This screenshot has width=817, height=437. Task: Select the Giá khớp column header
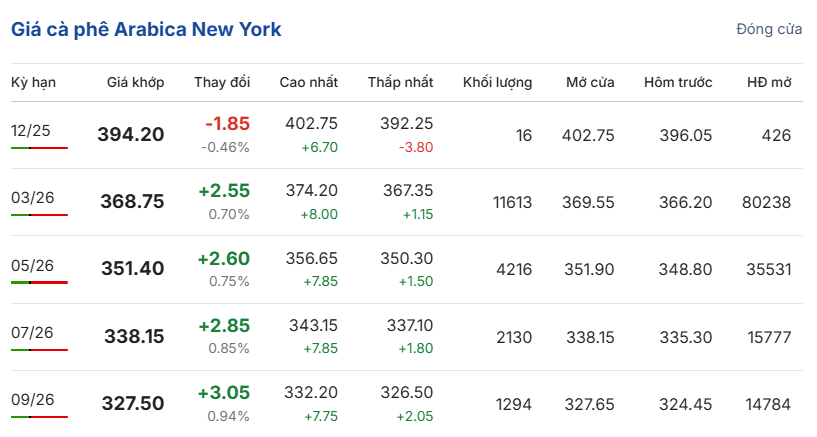coord(135,82)
